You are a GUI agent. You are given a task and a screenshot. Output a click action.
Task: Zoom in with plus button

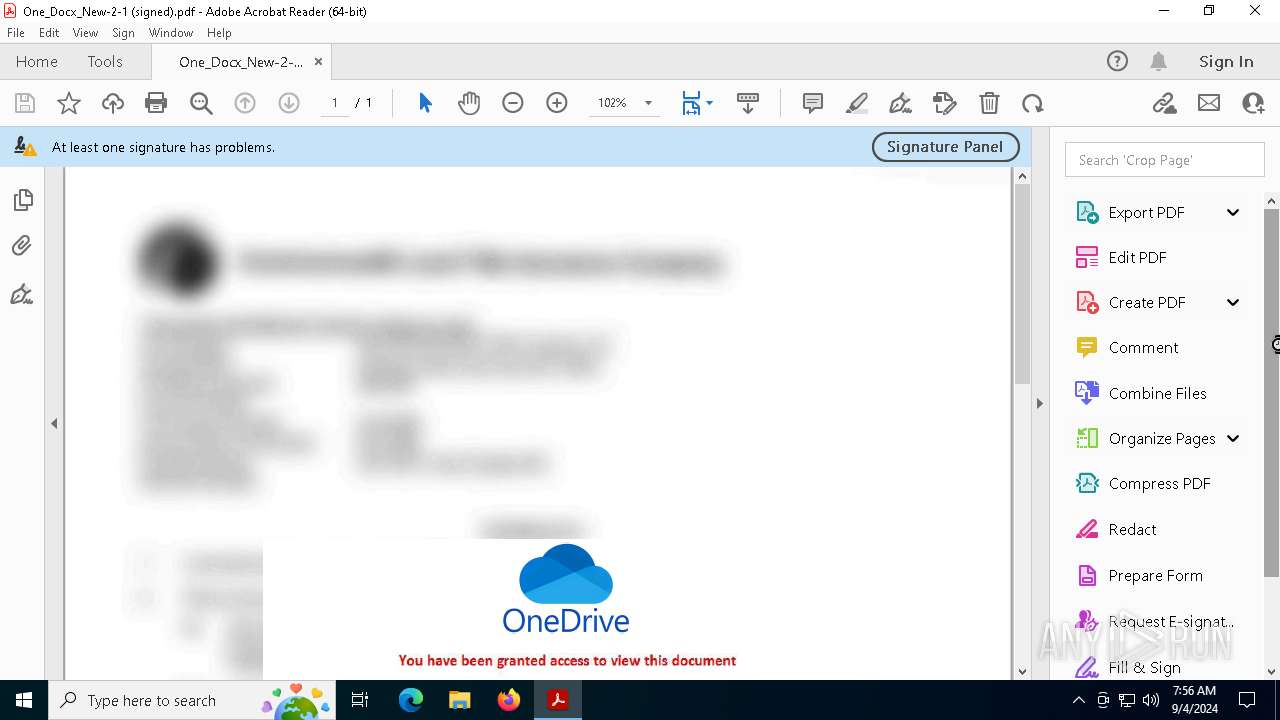point(557,103)
